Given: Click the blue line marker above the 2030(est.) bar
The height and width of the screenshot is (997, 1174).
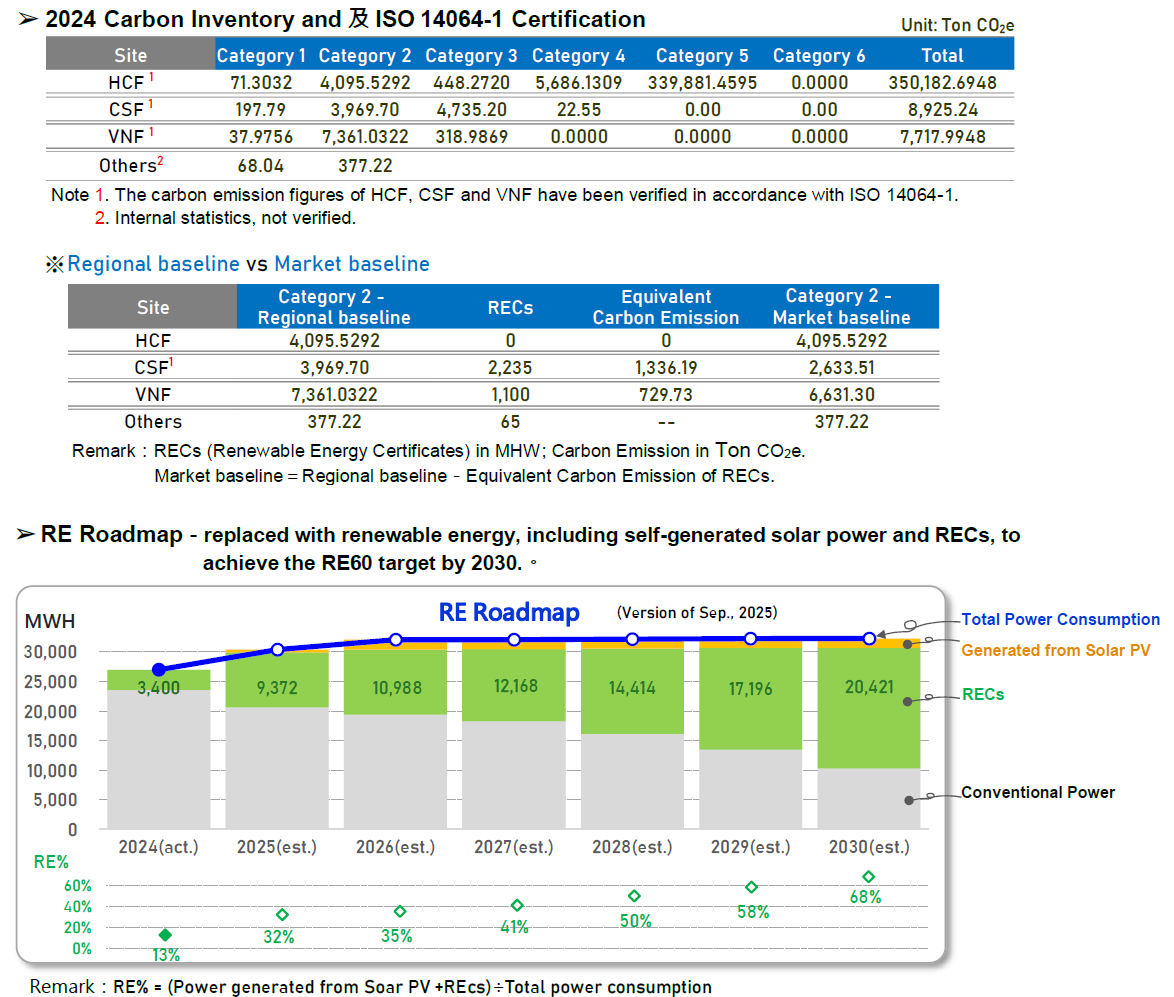Looking at the screenshot, I should (869, 638).
